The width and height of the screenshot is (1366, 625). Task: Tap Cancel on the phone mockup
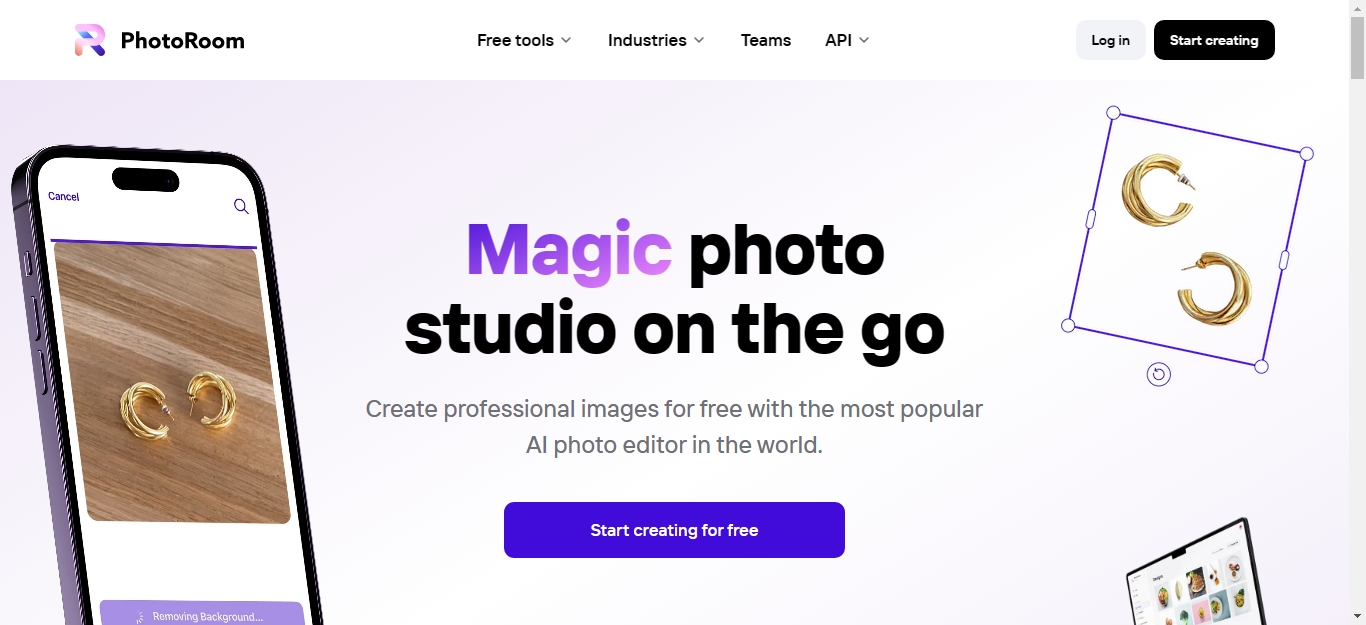(x=64, y=196)
